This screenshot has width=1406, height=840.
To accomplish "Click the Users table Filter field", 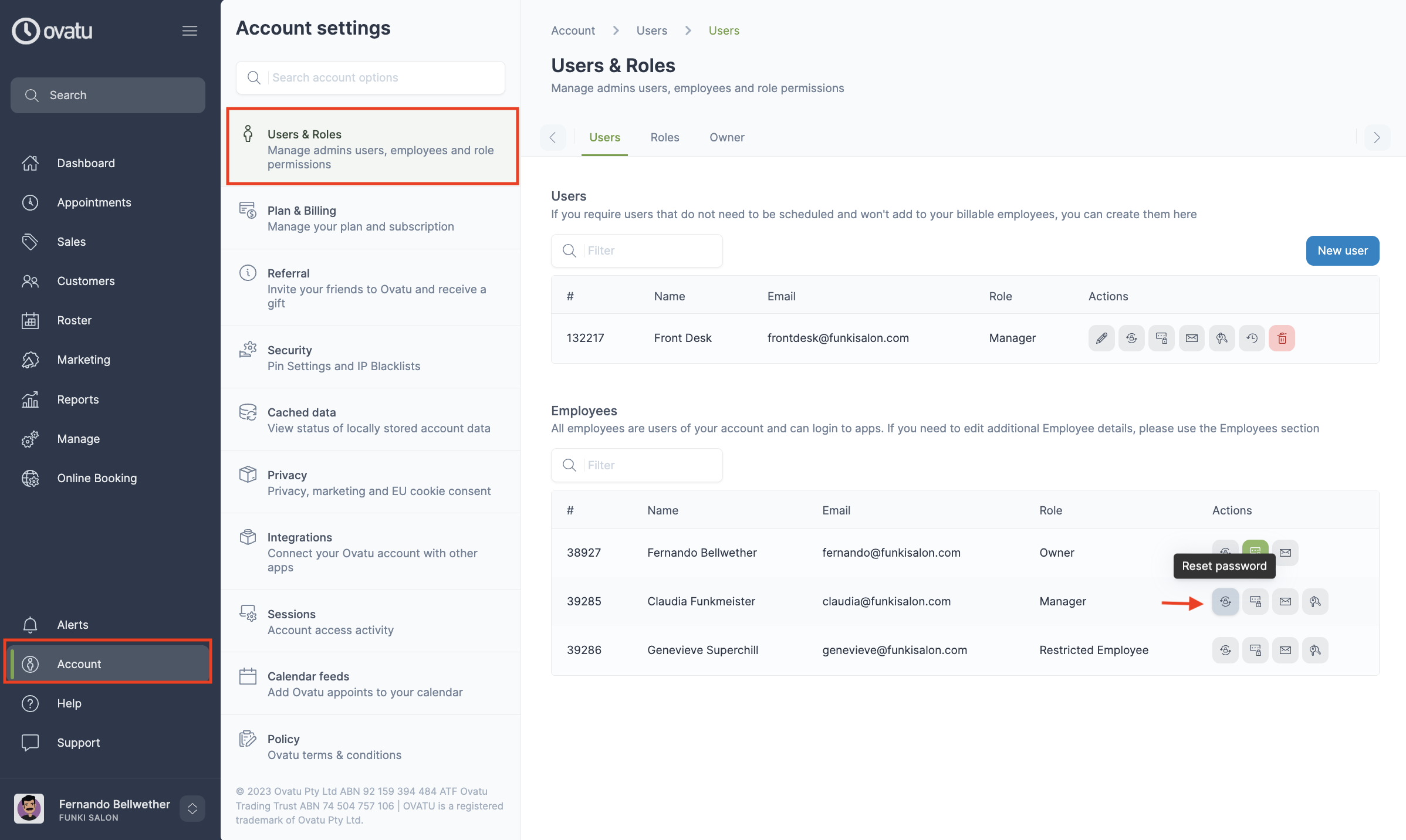I will pos(637,250).
